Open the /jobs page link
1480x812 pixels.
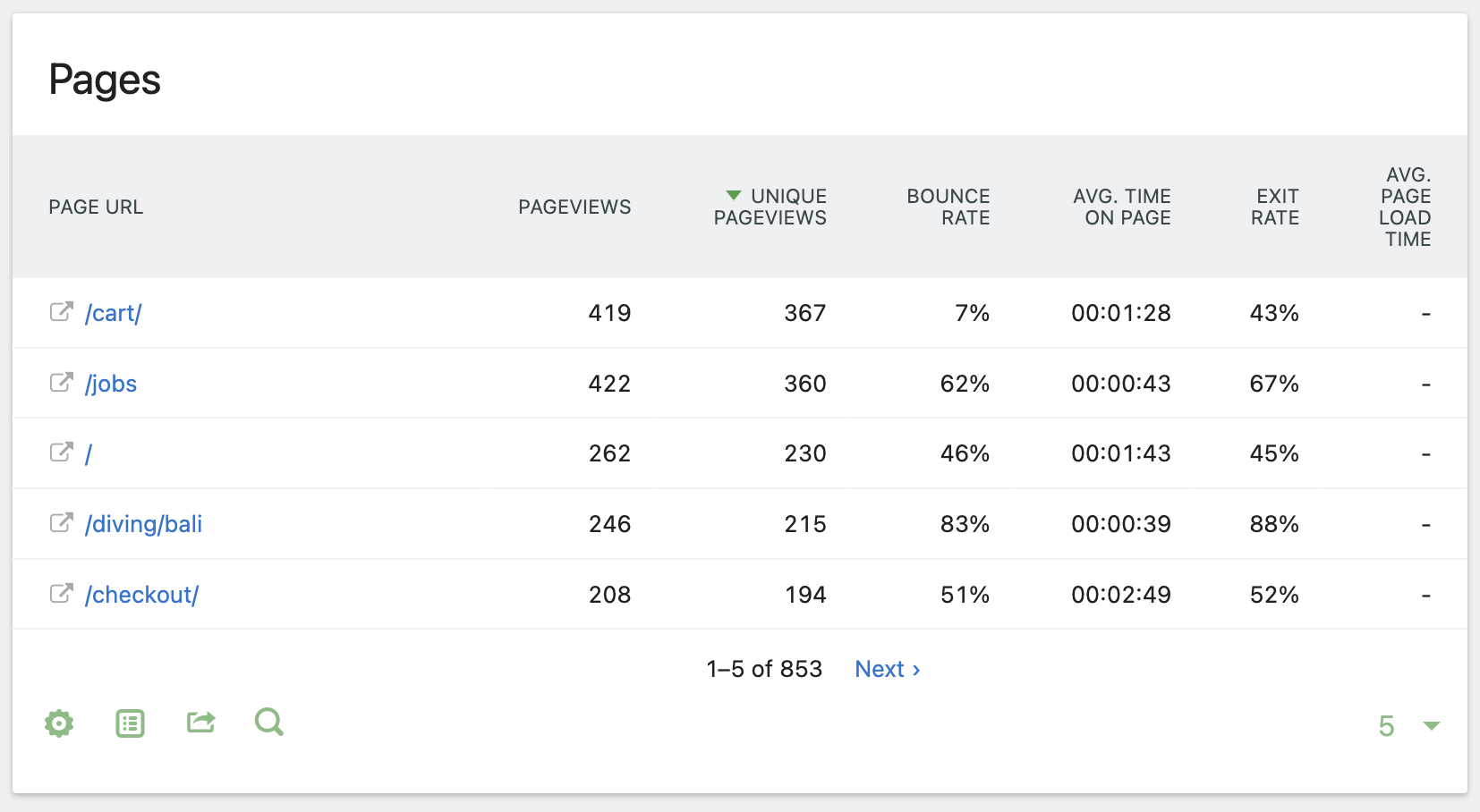click(111, 383)
